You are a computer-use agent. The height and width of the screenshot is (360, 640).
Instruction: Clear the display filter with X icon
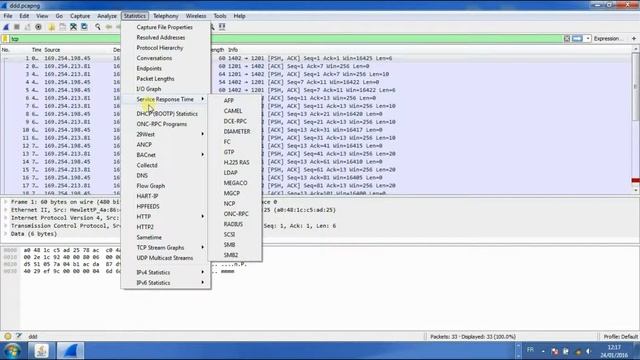pyautogui.click(x=567, y=38)
